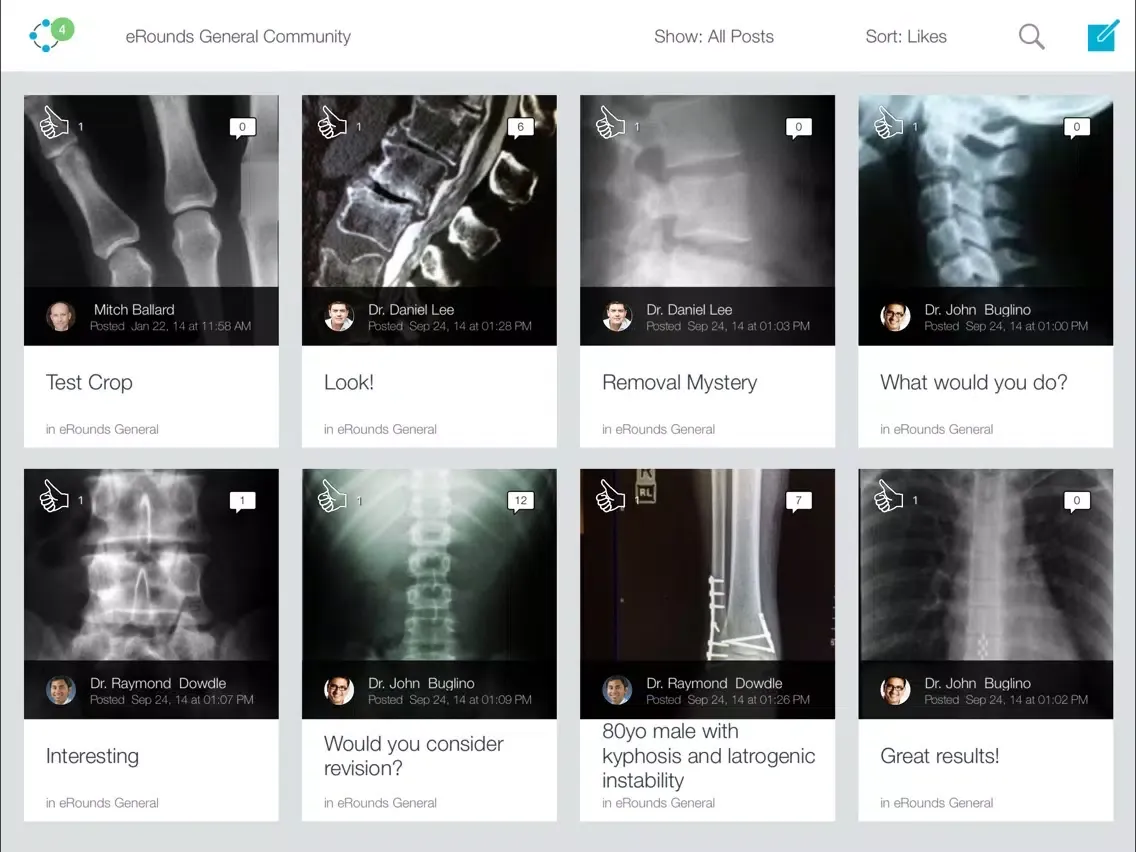Viewport: 1136px width, 852px height.
Task: Like the Look! post thumbs-up
Action: click(332, 124)
